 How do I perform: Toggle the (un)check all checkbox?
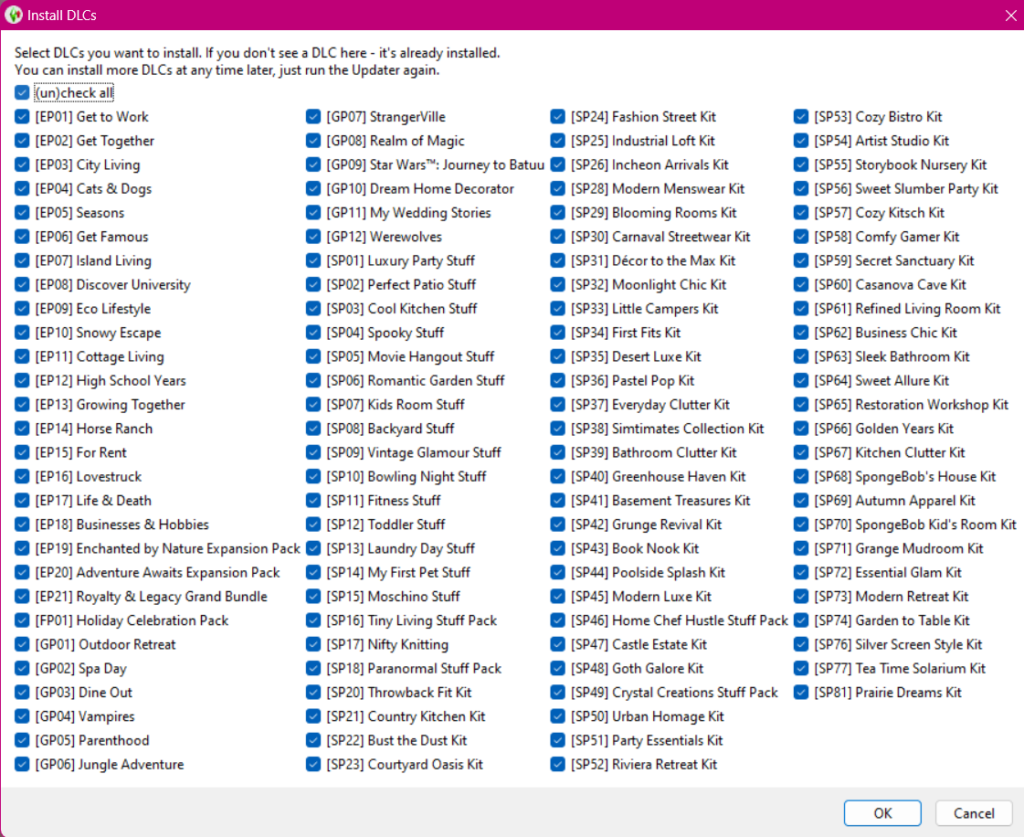coord(22,93)
